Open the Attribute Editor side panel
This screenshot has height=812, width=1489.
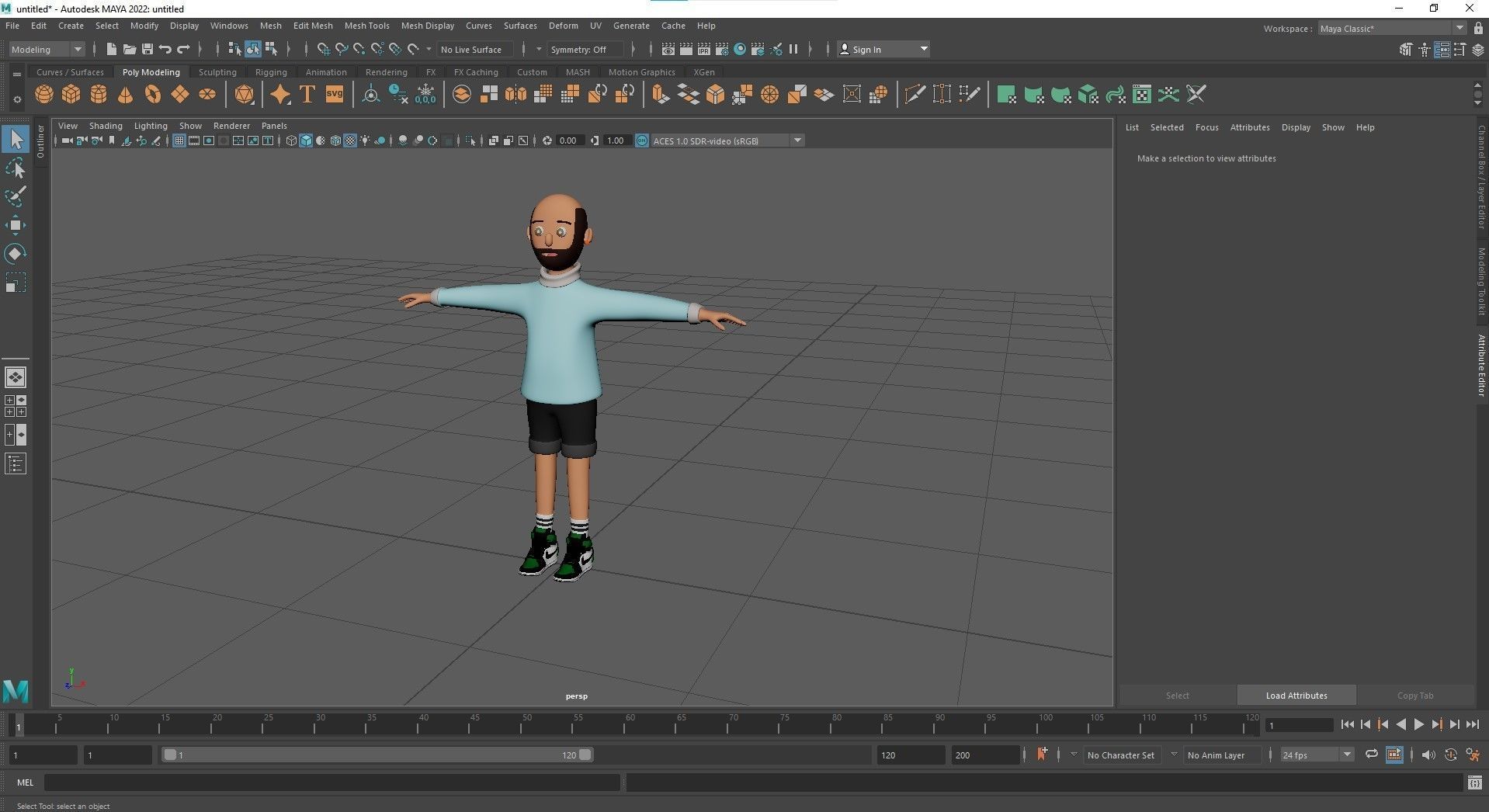tap(1480, 365)
